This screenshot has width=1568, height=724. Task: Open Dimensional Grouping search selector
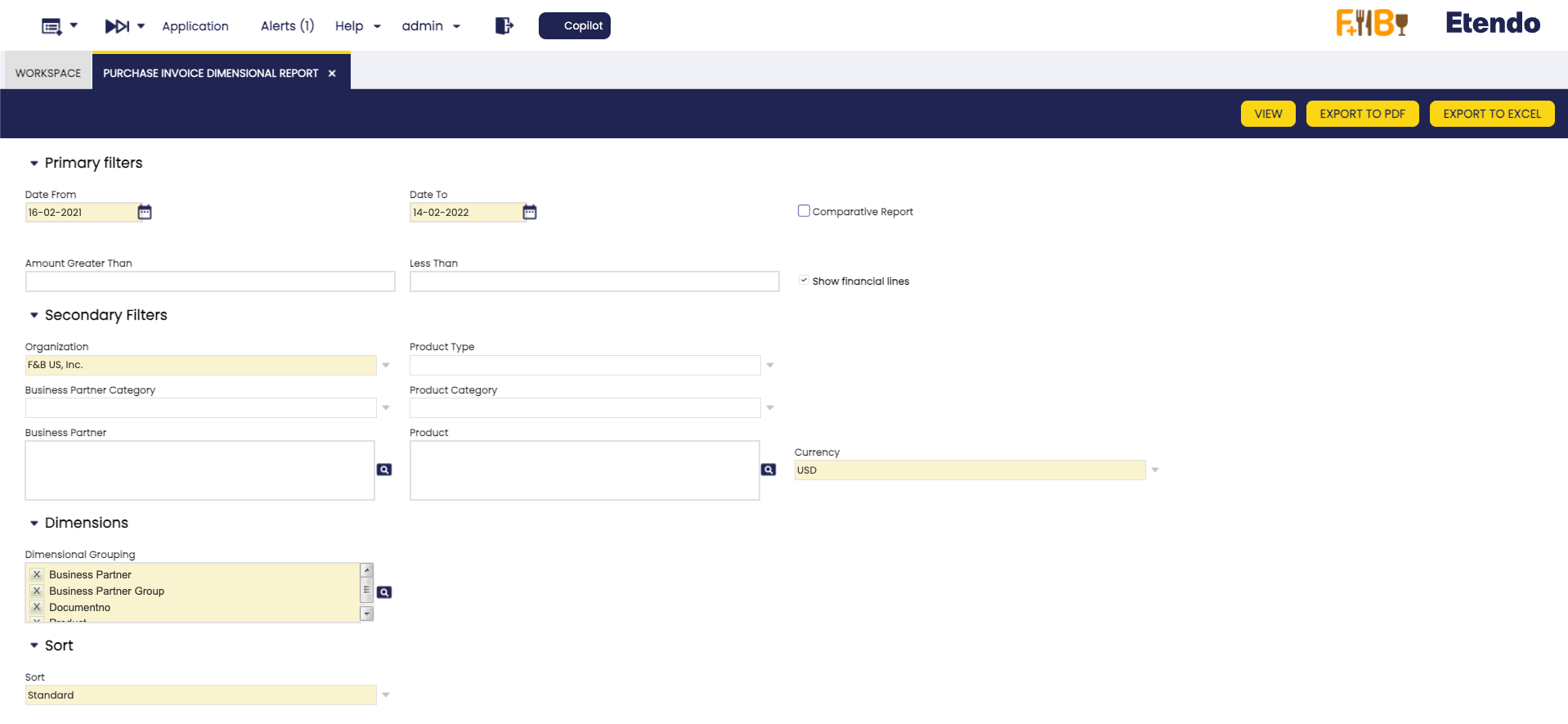point(384,592)
